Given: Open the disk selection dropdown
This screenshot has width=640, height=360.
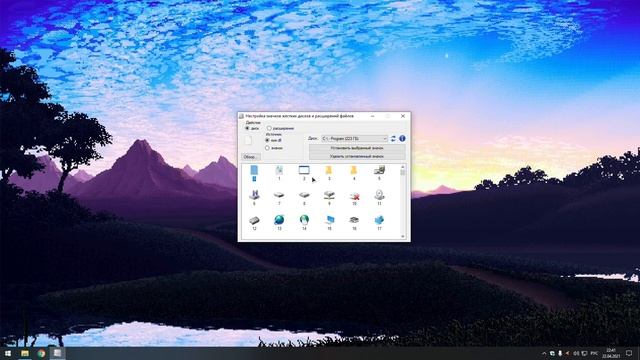Looking at the screenshot, I should coord(354,138).
